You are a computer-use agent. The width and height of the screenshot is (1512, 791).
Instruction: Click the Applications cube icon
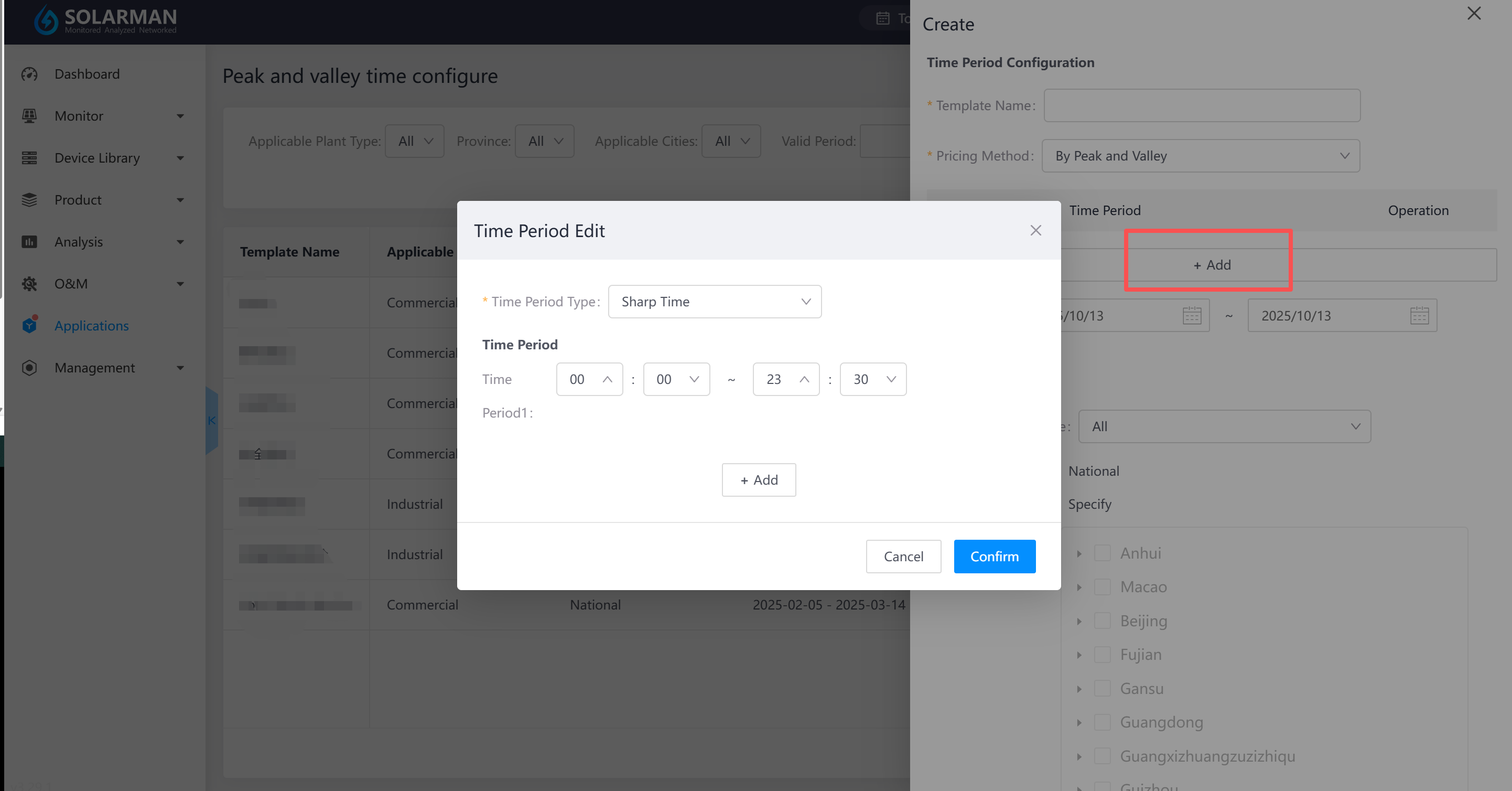[29, 325]
